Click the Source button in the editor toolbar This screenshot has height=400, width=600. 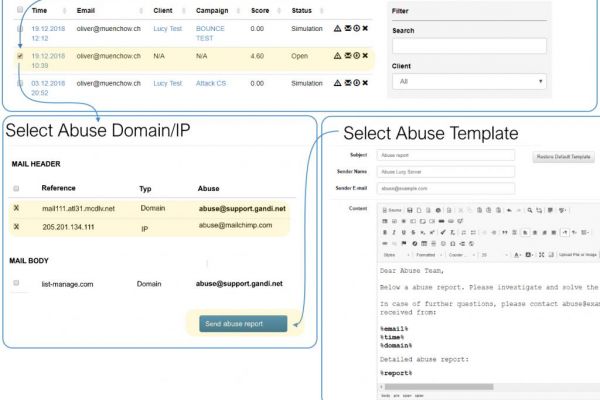(x=391, y=209)
